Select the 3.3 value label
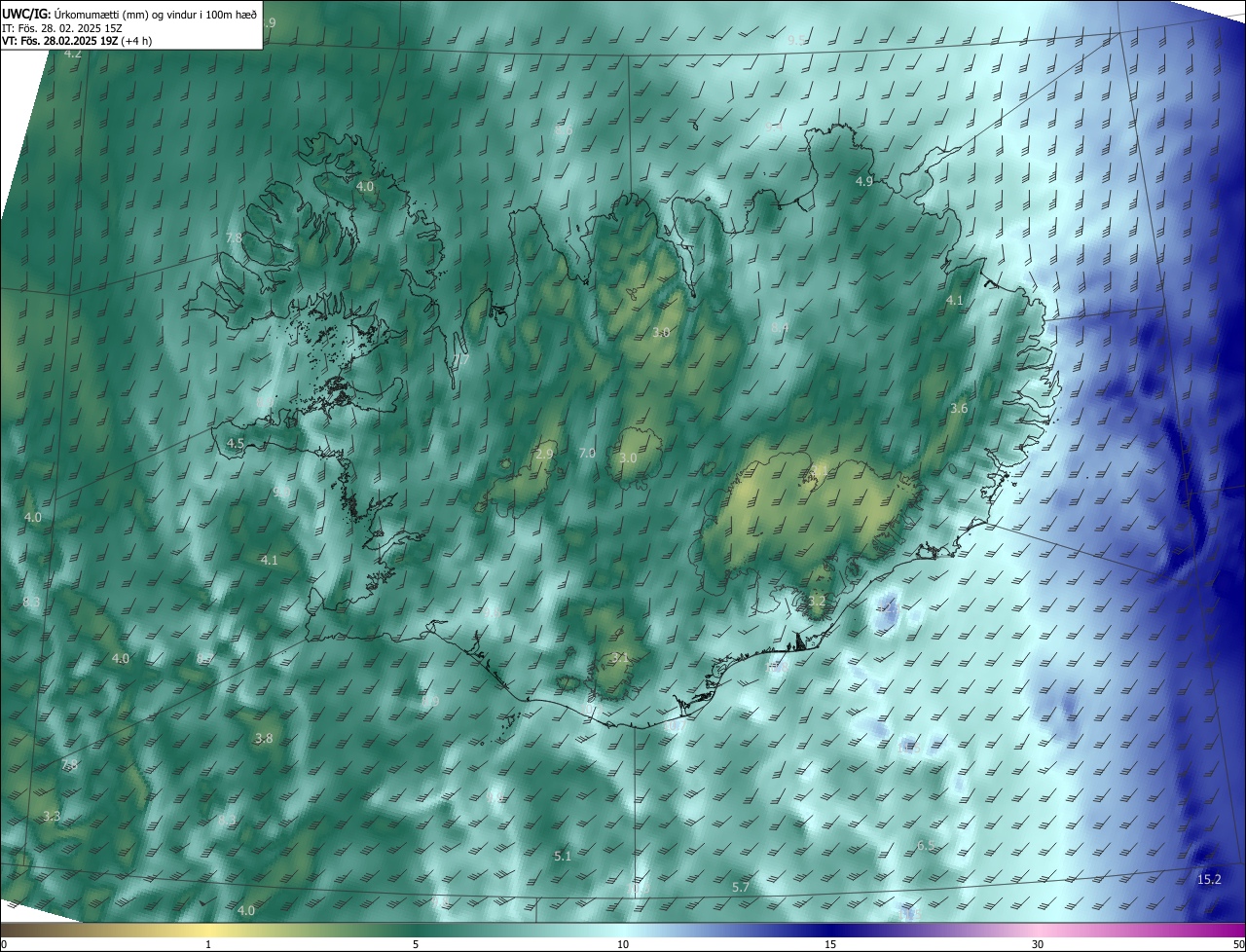This screenshot has height=952, width=1246. 52,816
